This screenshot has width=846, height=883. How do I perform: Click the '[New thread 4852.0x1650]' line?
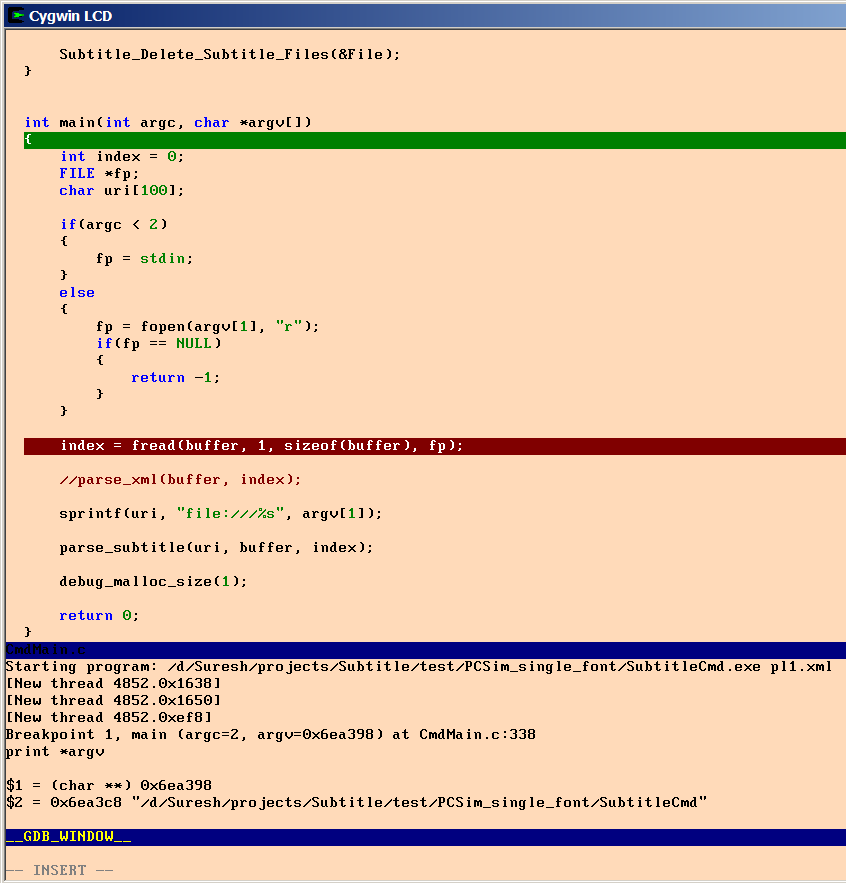(x=113, y=701)
